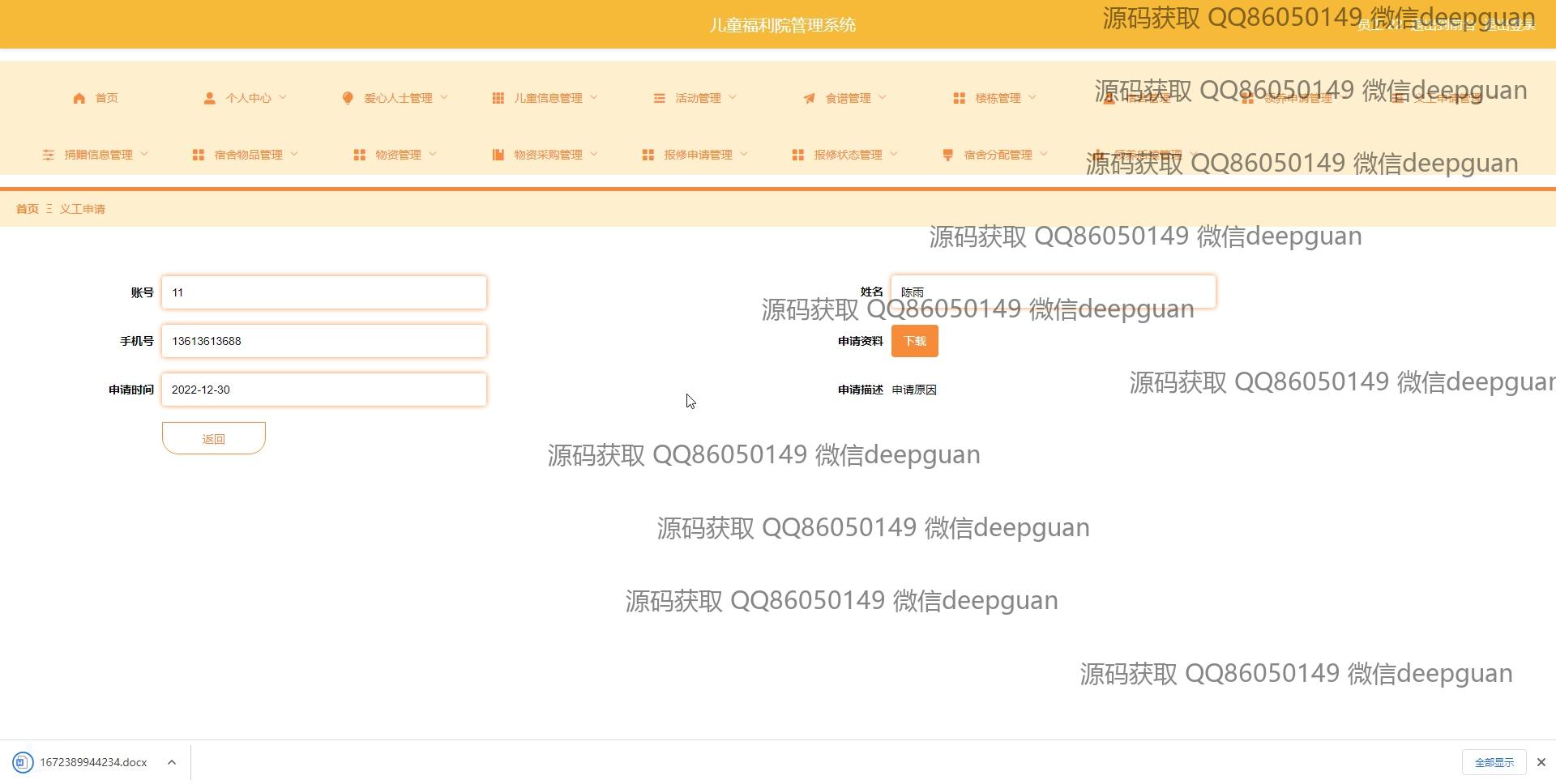Click the grid icon for 儿童信息管理
1556x784 pixels.
[x=498, y=98]
